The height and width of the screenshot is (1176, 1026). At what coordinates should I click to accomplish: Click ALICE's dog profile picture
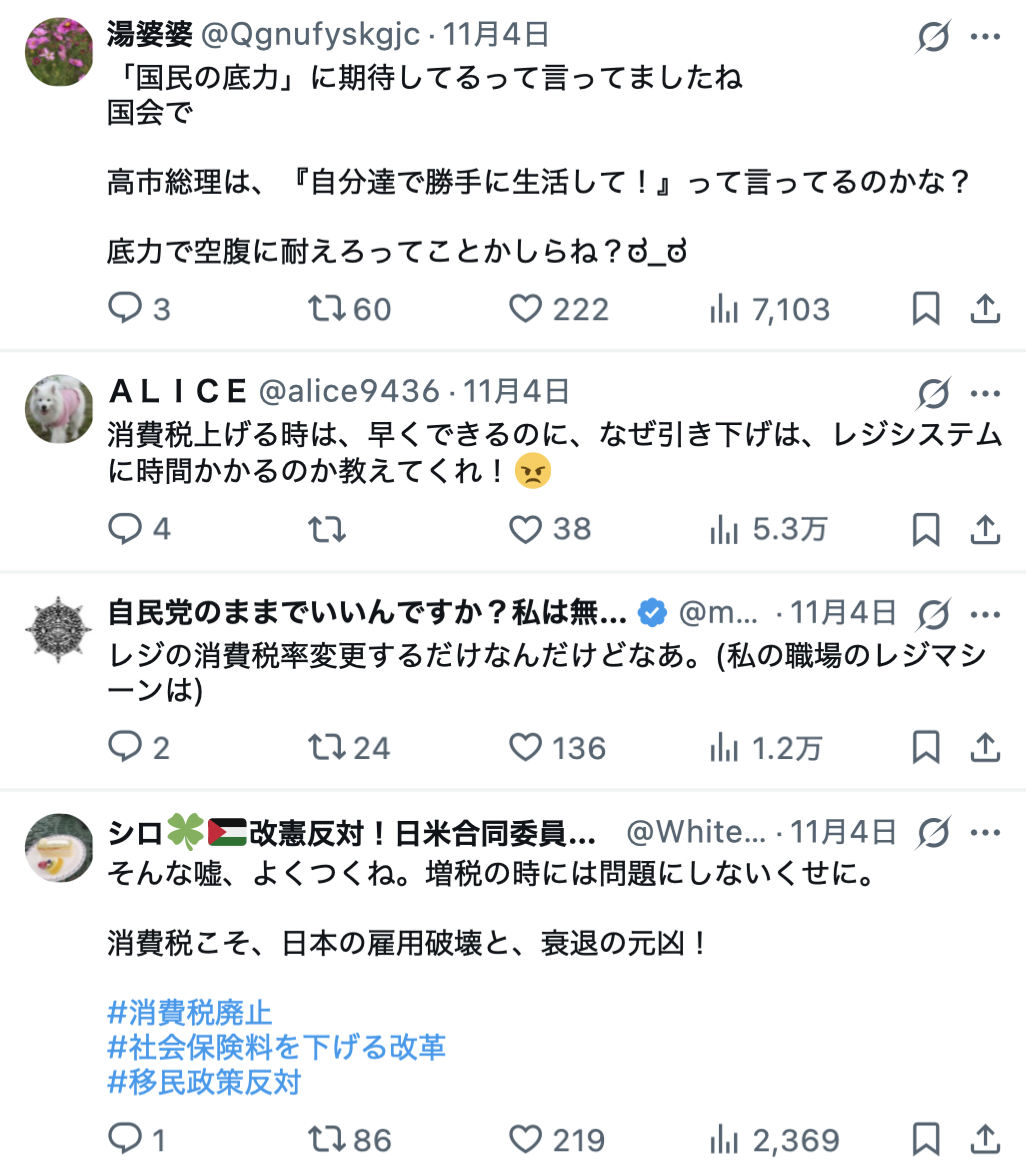coord(59,409)
